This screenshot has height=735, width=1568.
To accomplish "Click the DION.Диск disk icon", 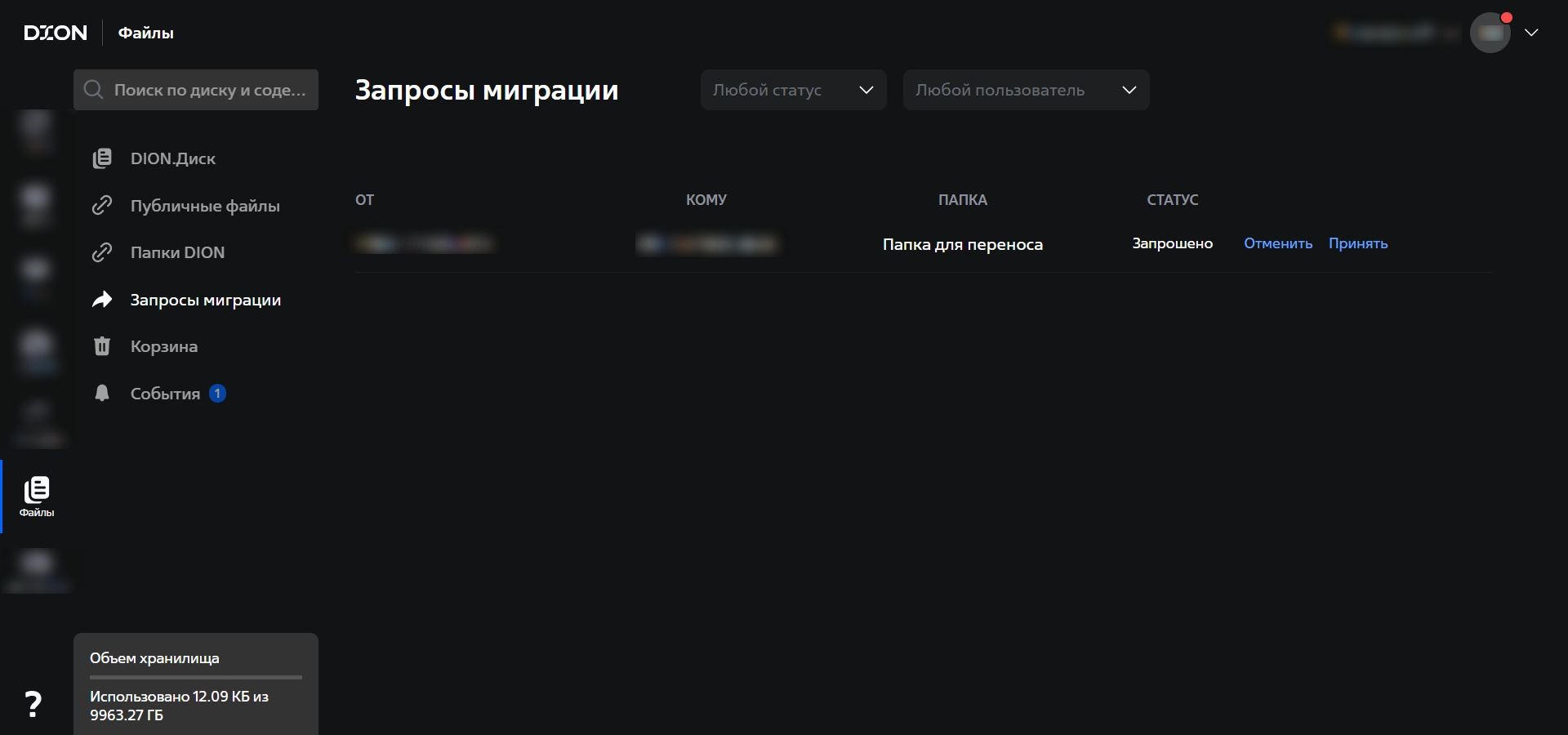I will (102, 158).
